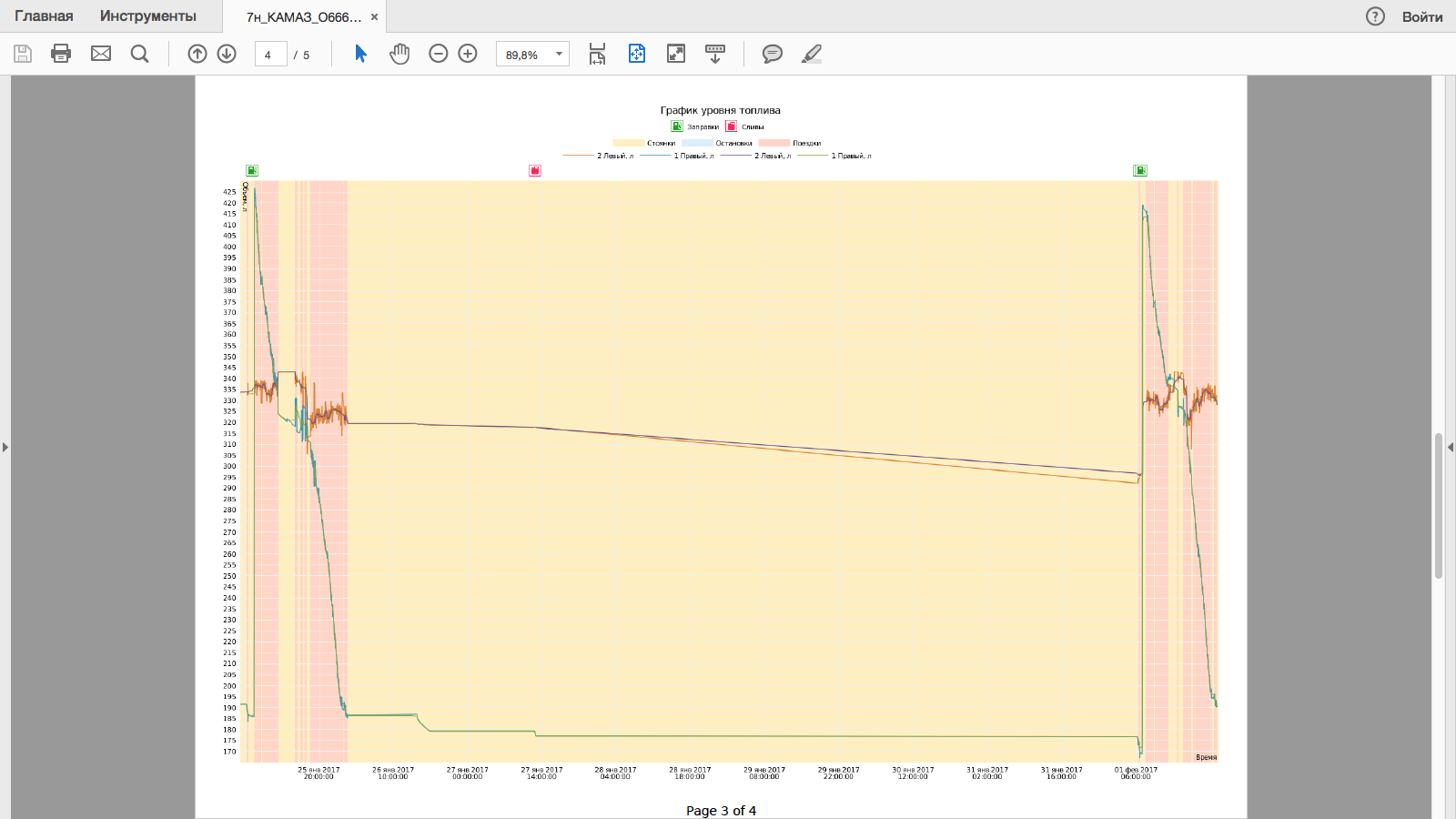Go to previous page arrow

pyautogui.click(x=197, y=54)
